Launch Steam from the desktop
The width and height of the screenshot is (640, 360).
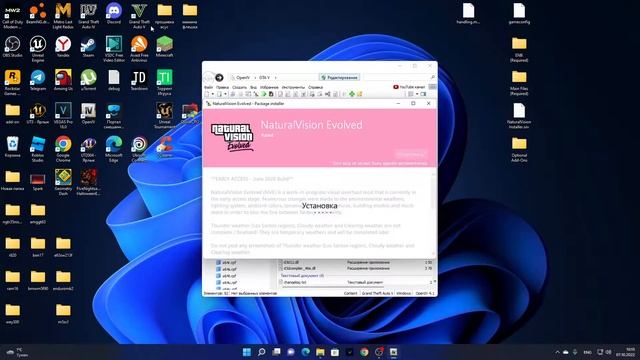point(88,47)
